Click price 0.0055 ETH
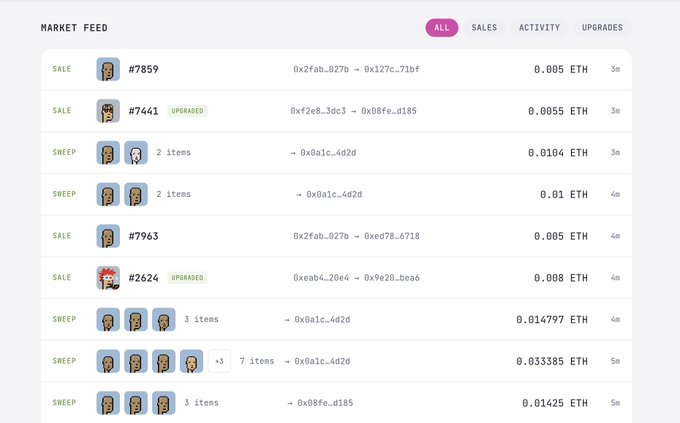 (558, 111)
